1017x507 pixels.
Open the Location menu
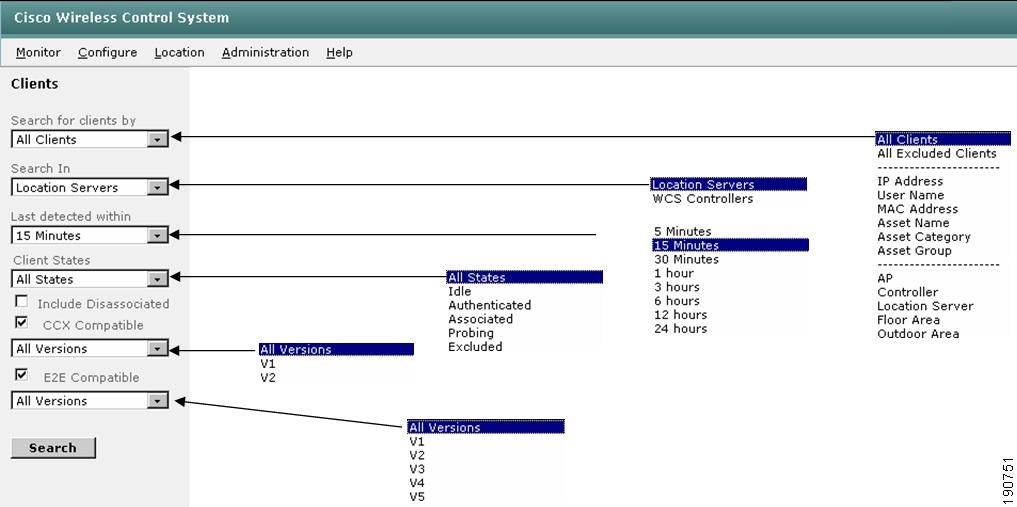[x=180, y=53]
